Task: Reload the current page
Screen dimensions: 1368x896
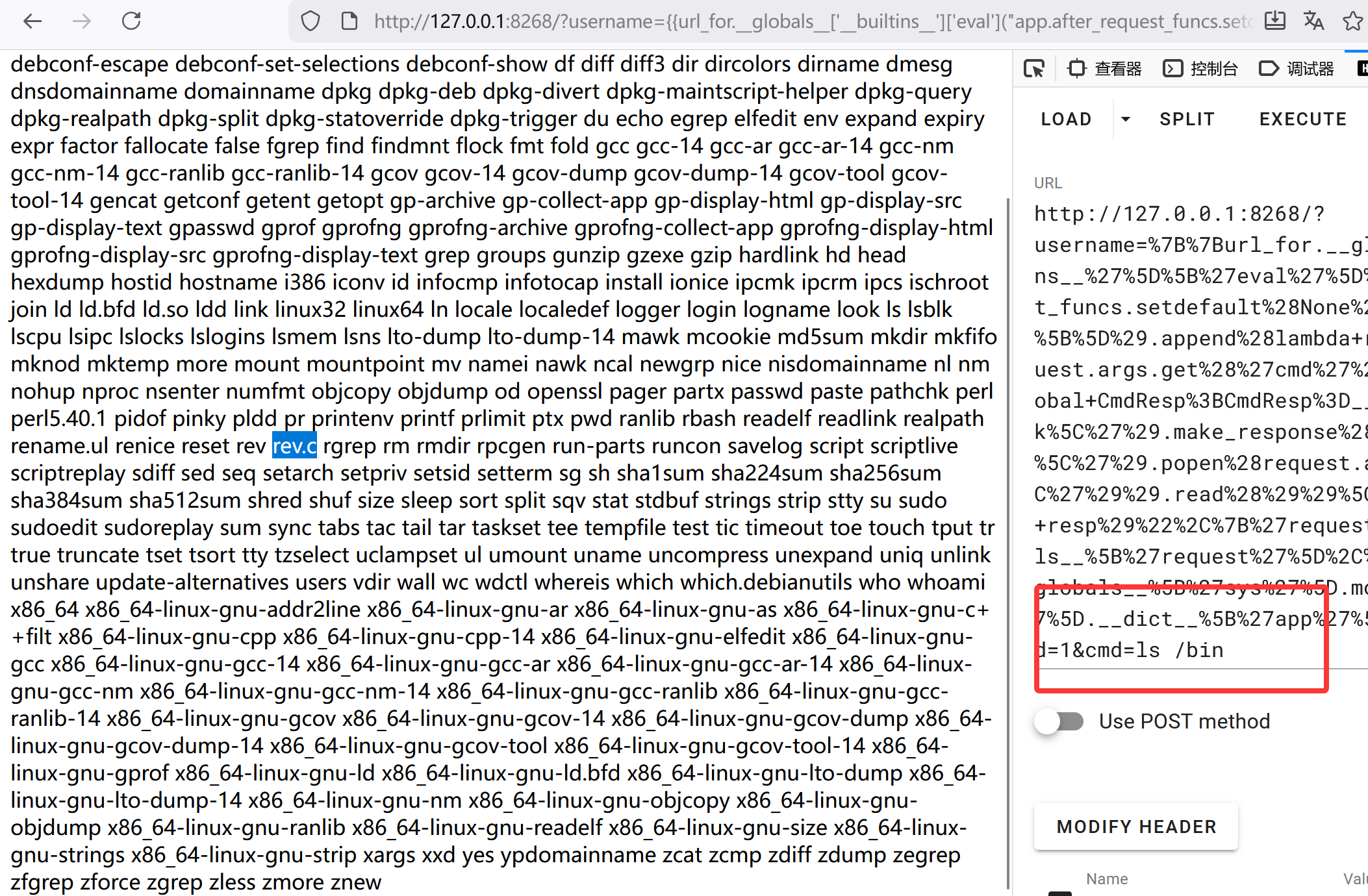Action: (132, 21)
